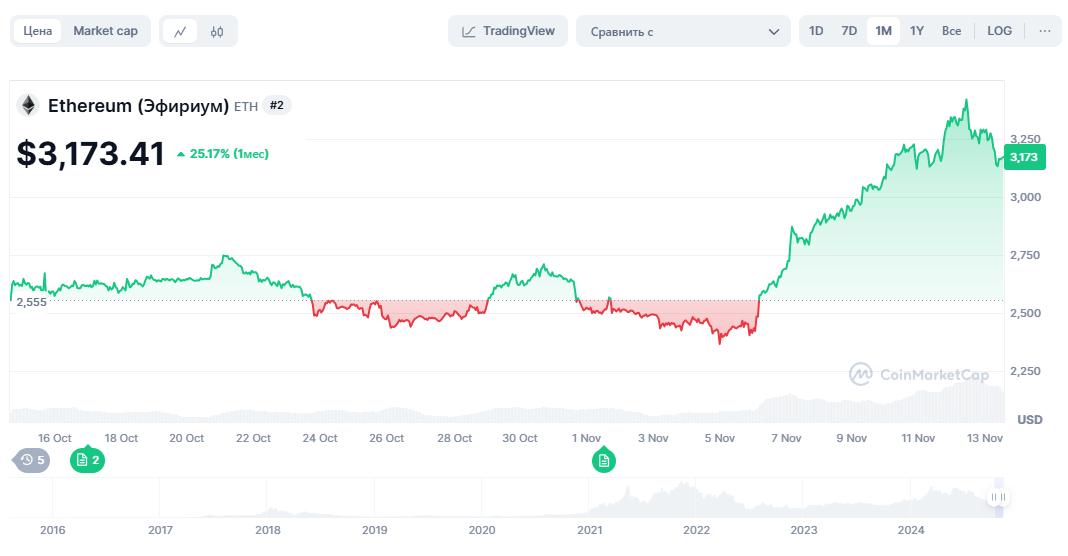Viewport: 1068px width, 556px height.
Task: Click the TradingView chart icon
Action: click(469, 31)
